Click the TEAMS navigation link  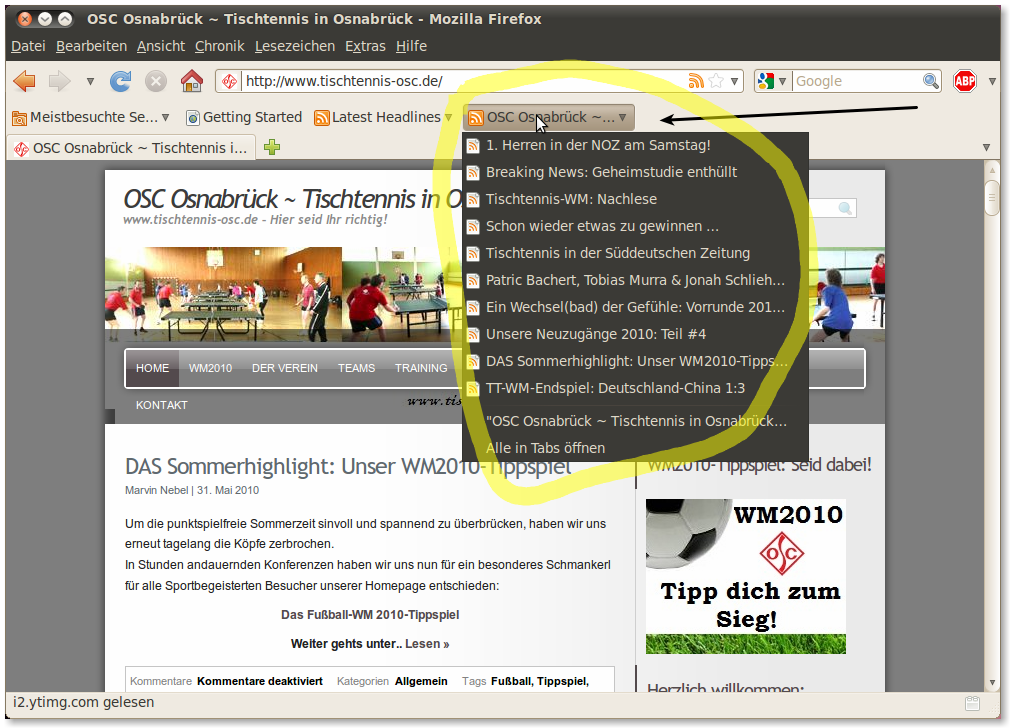coord(356,369)
